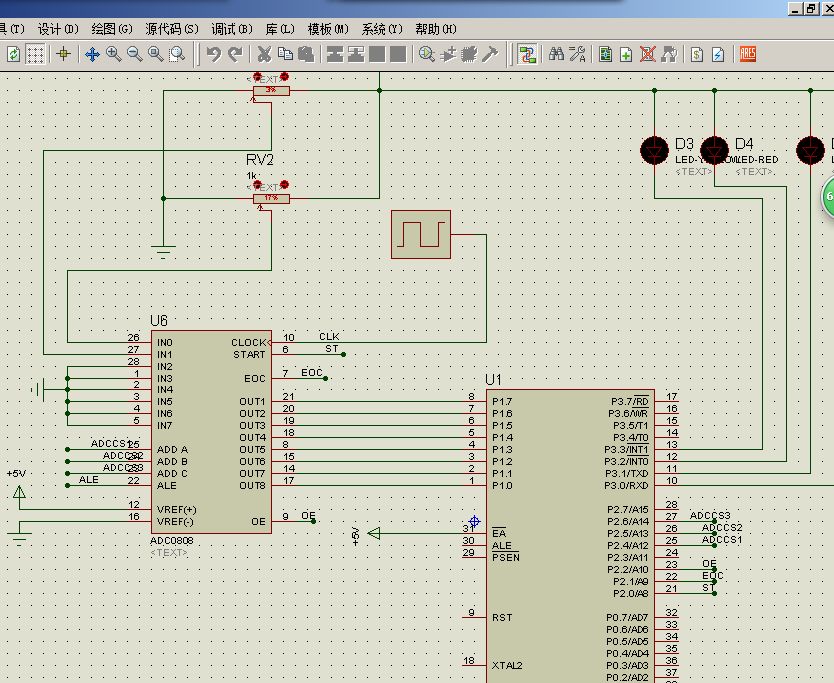834x683 pixels.
Task: Select the U6 ADC0808 chip body
Action: tap(211, 432)
